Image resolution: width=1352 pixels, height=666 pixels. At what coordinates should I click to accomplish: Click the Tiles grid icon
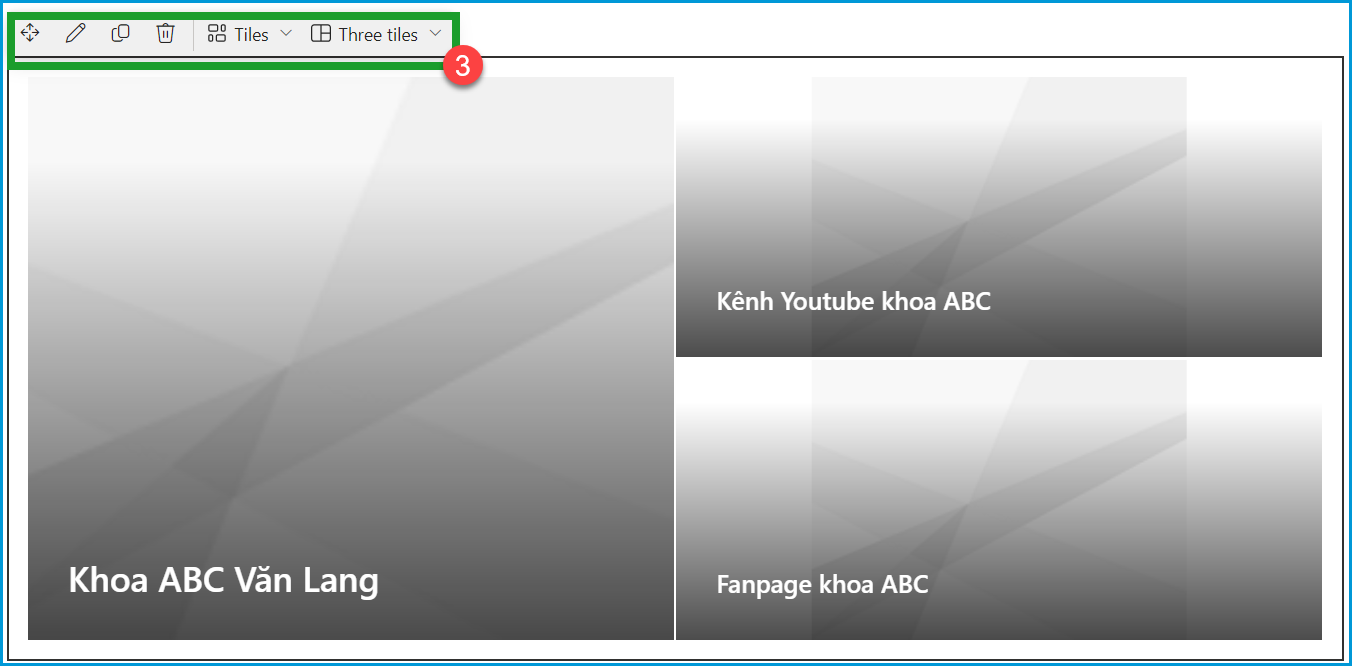click(x=216, y=34)
